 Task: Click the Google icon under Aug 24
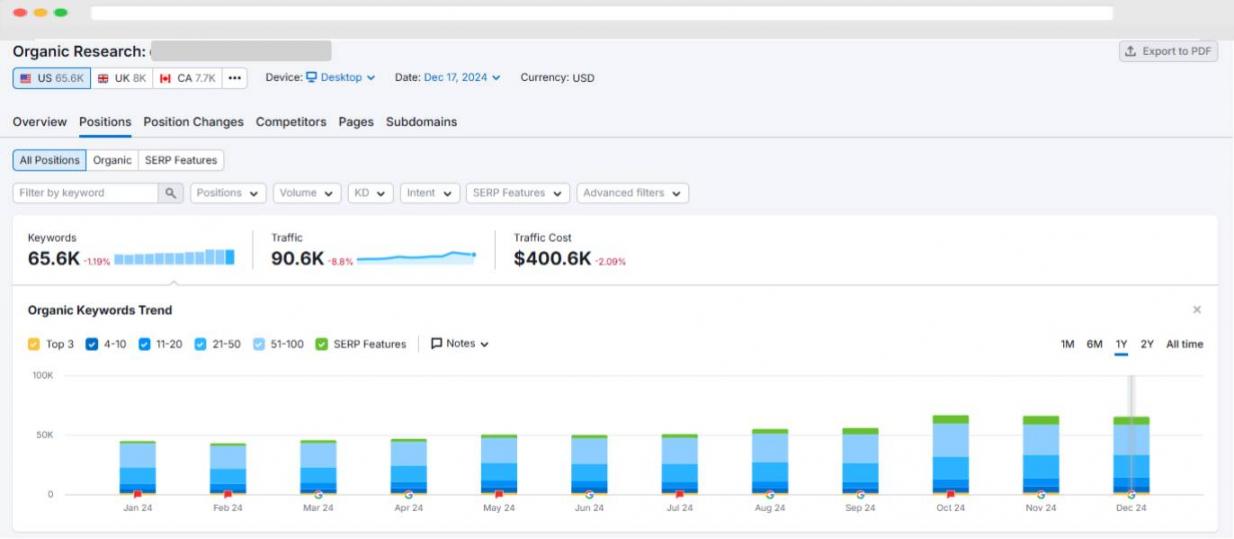[x=770, y=494]
